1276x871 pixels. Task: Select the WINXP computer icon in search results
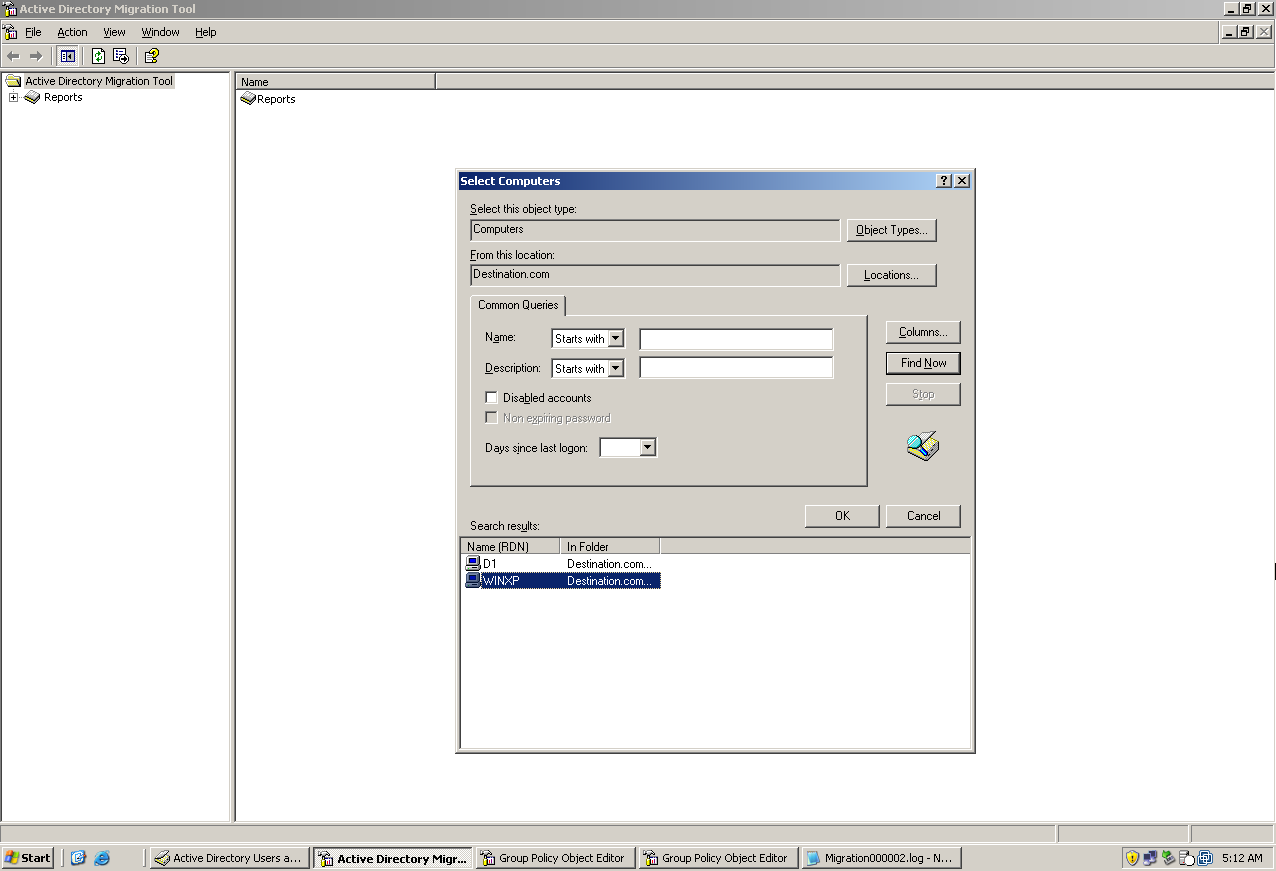click(x=472, y=580)
